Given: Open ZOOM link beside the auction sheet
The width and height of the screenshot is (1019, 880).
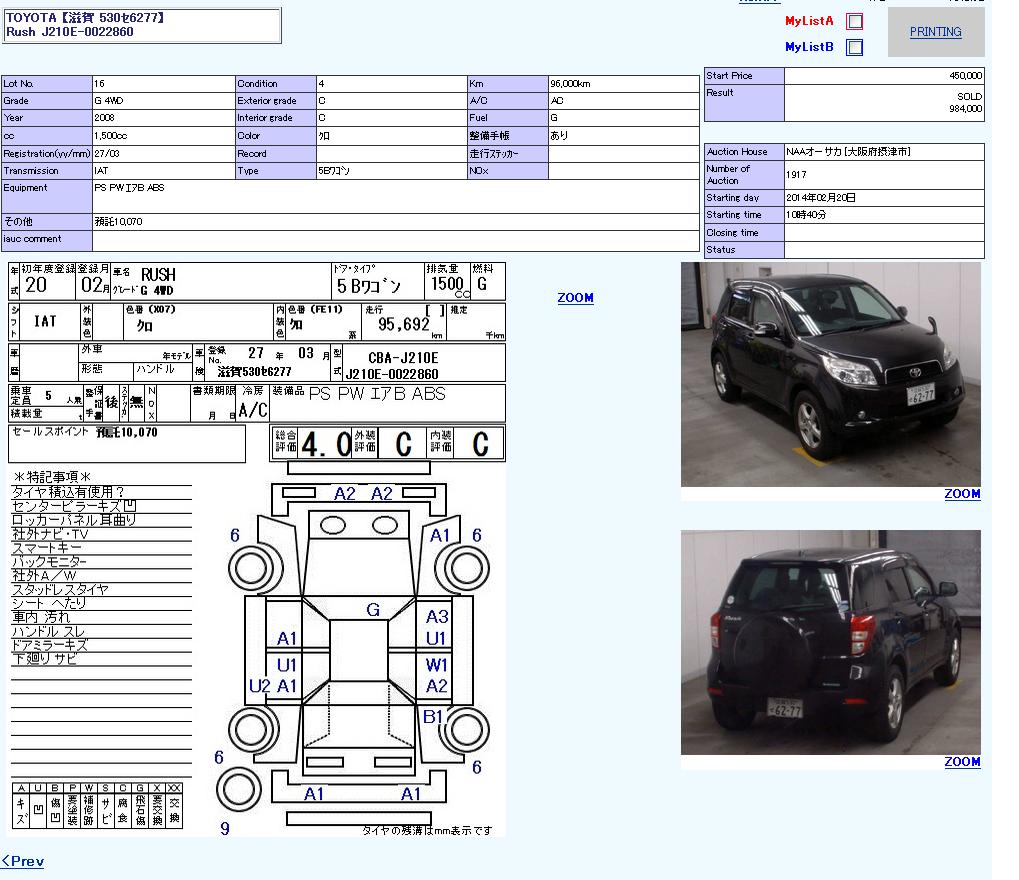Looking at the screenshot, I should [575, 298].
